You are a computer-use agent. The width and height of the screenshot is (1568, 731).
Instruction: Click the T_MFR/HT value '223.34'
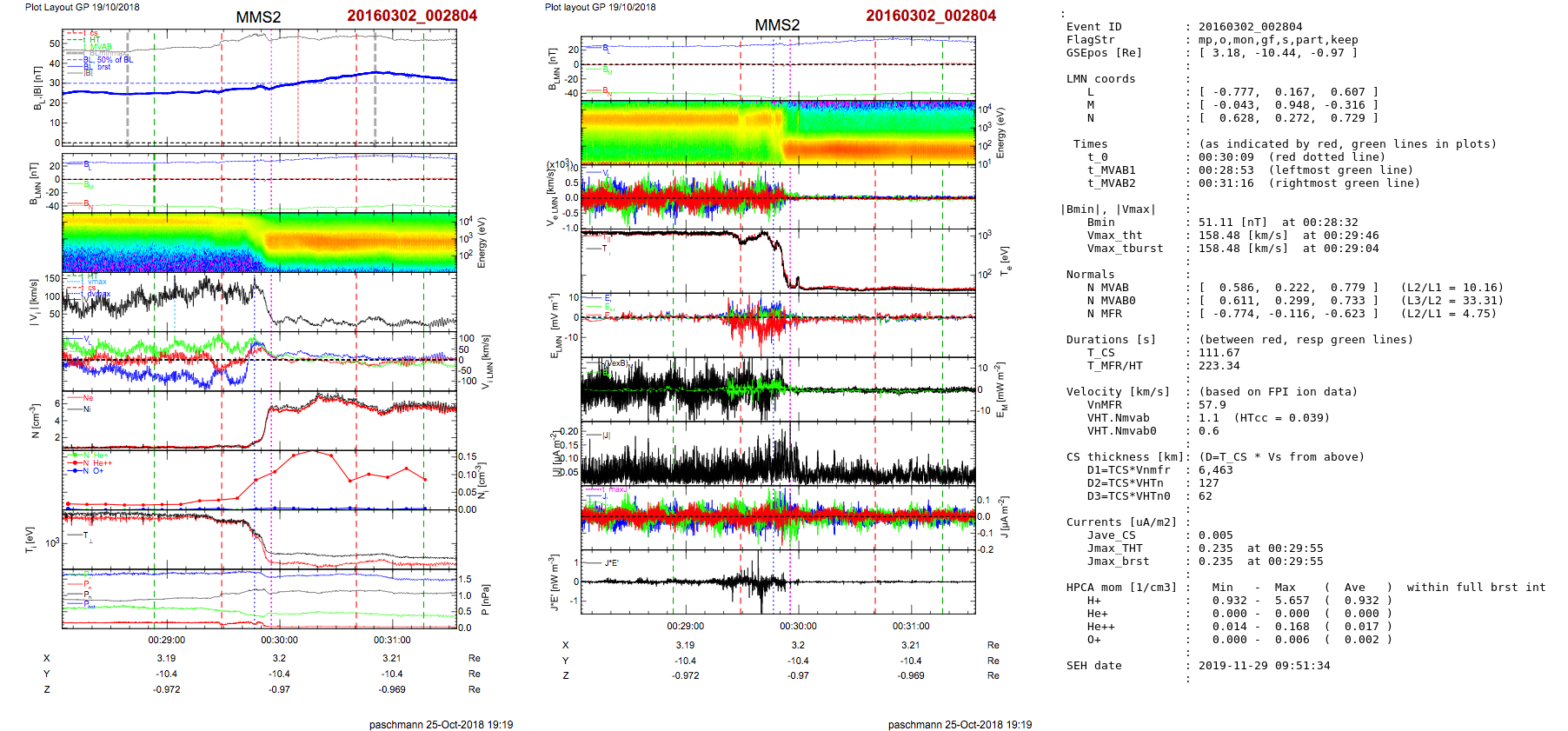(1219, 366)
